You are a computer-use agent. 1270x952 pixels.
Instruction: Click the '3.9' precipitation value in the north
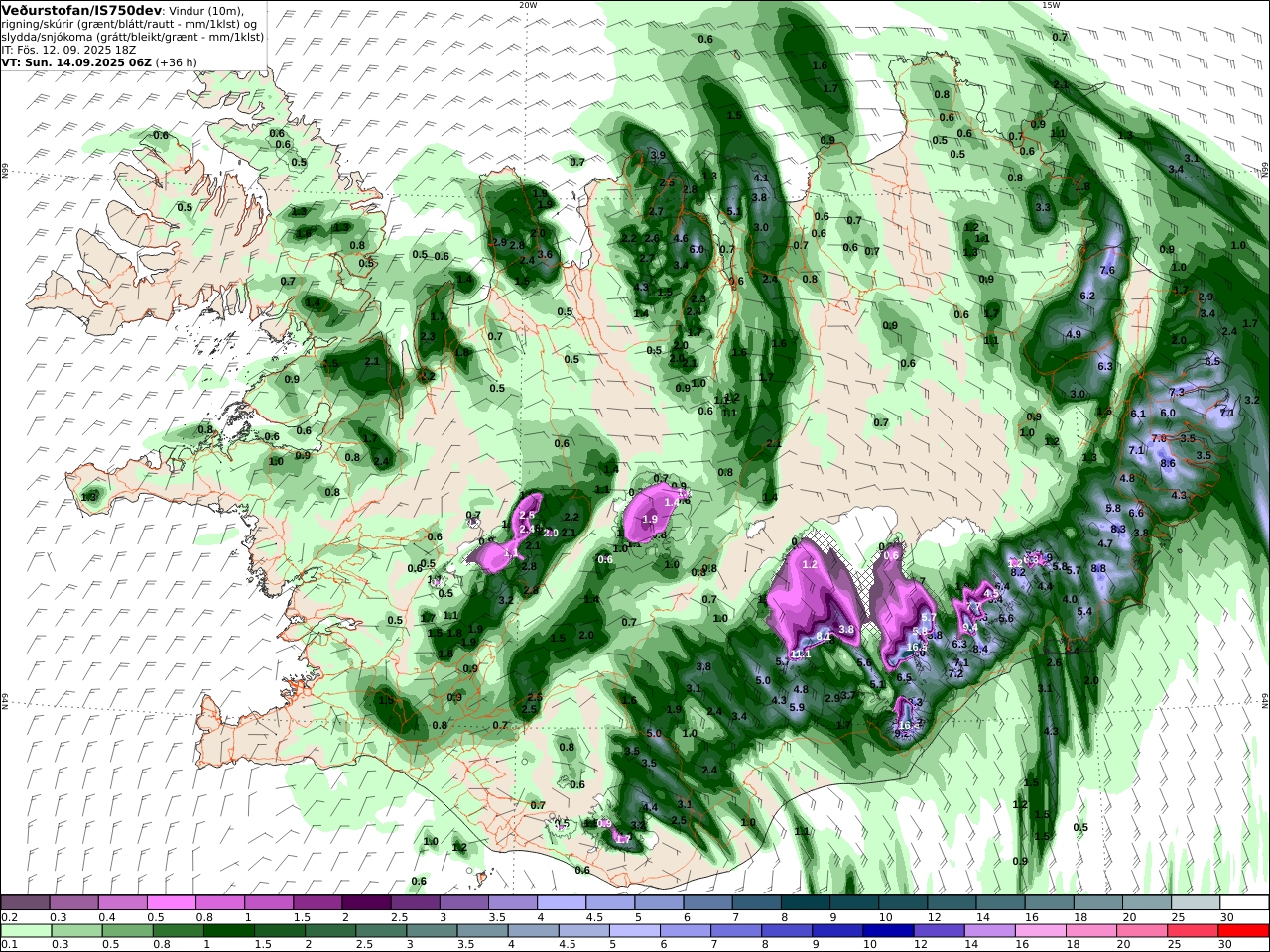click(658, 156)
